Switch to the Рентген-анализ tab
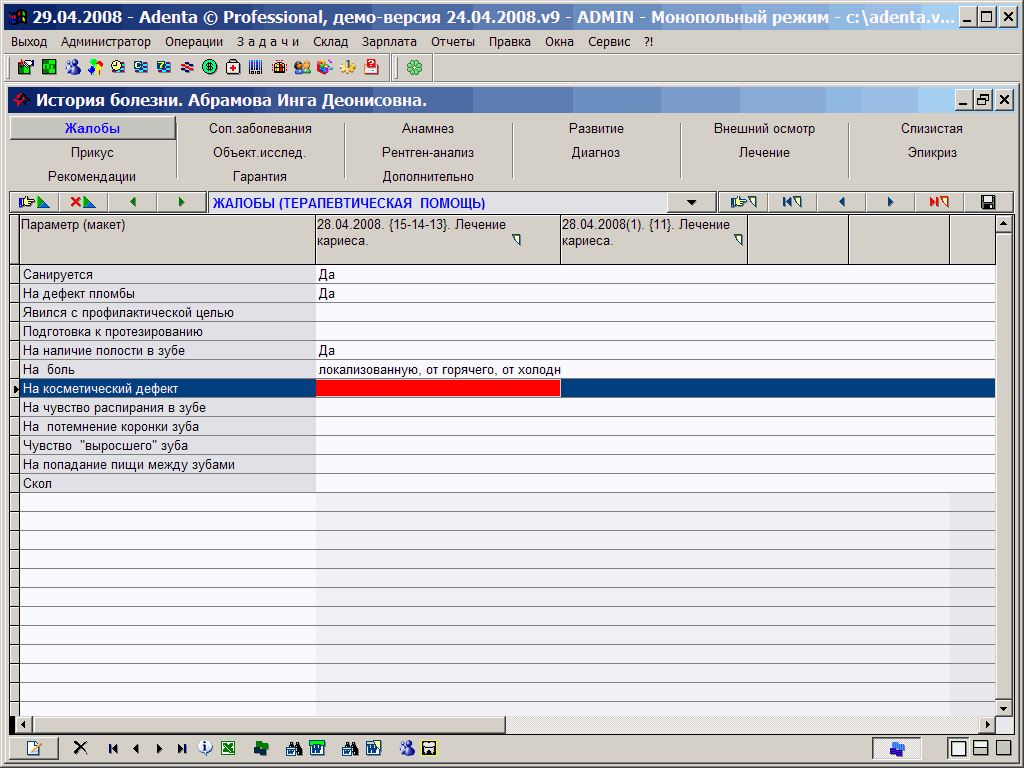The height and width of the screenshot is (768, 1024). click(x=428, y=153)
